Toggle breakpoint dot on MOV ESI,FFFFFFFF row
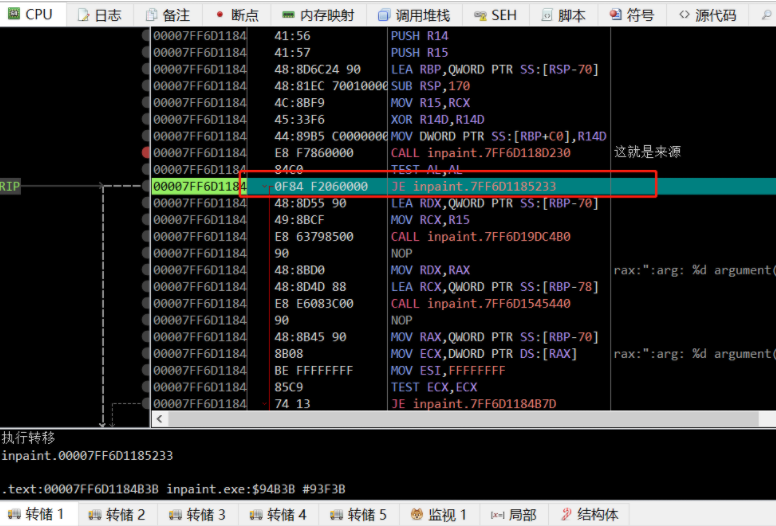The image size is (776, 526). point(146,371)
